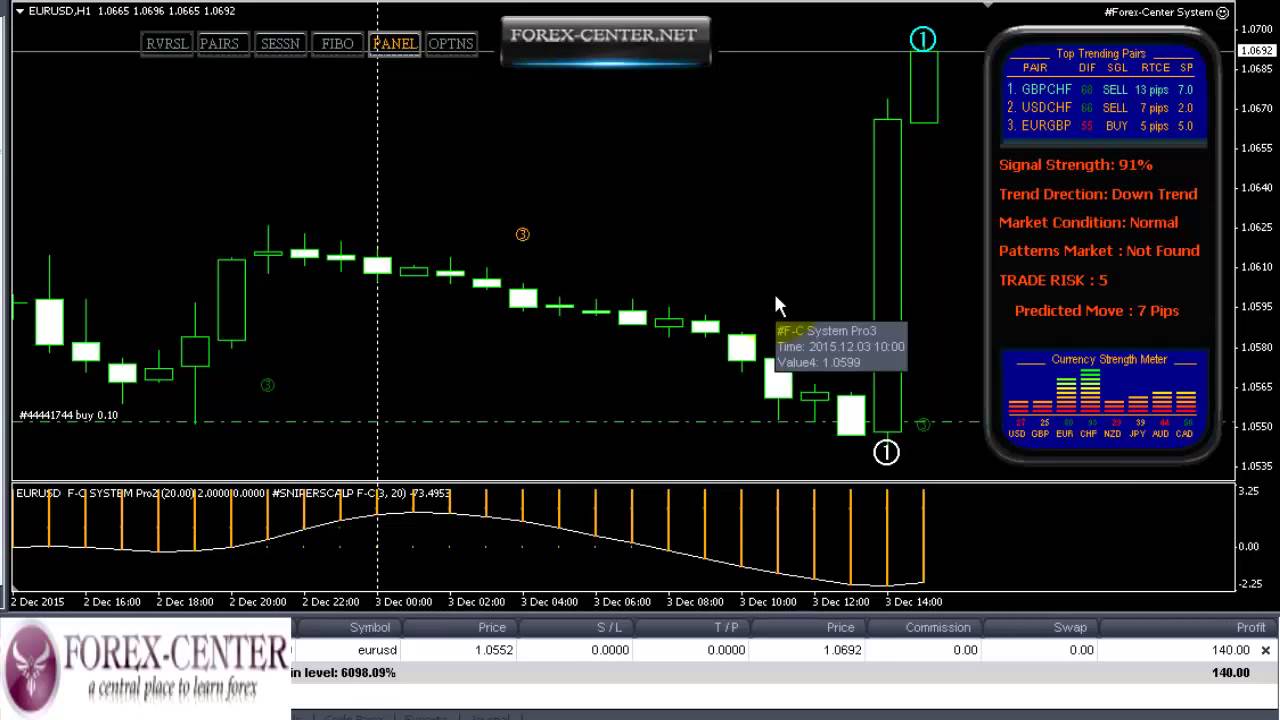Click the chart shift triangle on top edge
1280x720 pixels.
pos(989,4)
